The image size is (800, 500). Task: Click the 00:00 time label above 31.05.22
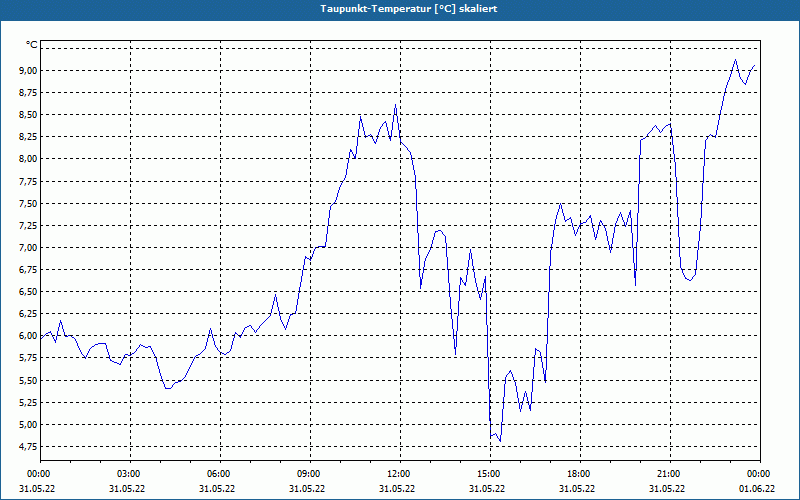[39, 474]
